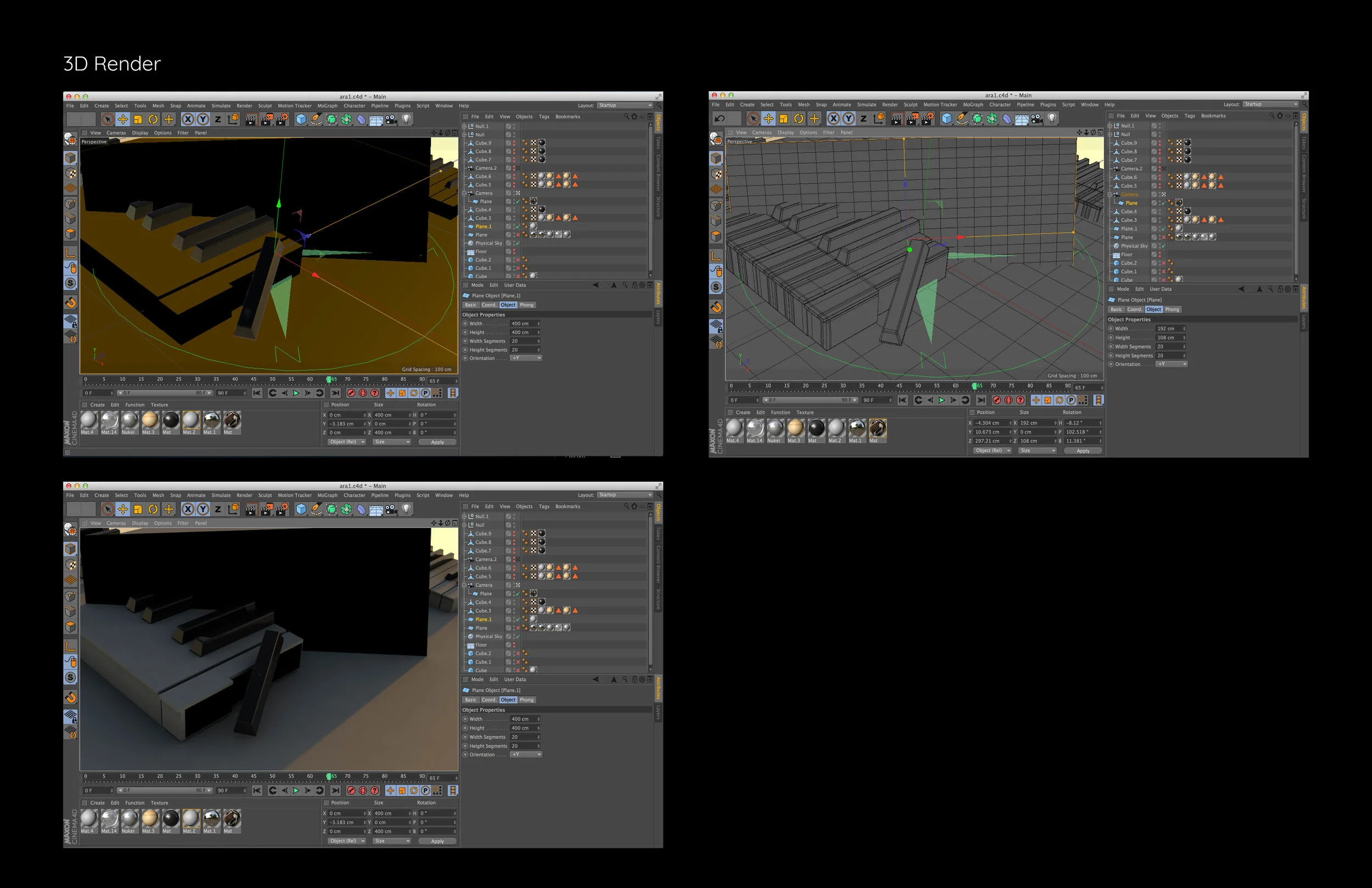Open MoGraph menu in top-left window
Viewport: 1372px width, 888px height.
327,106
